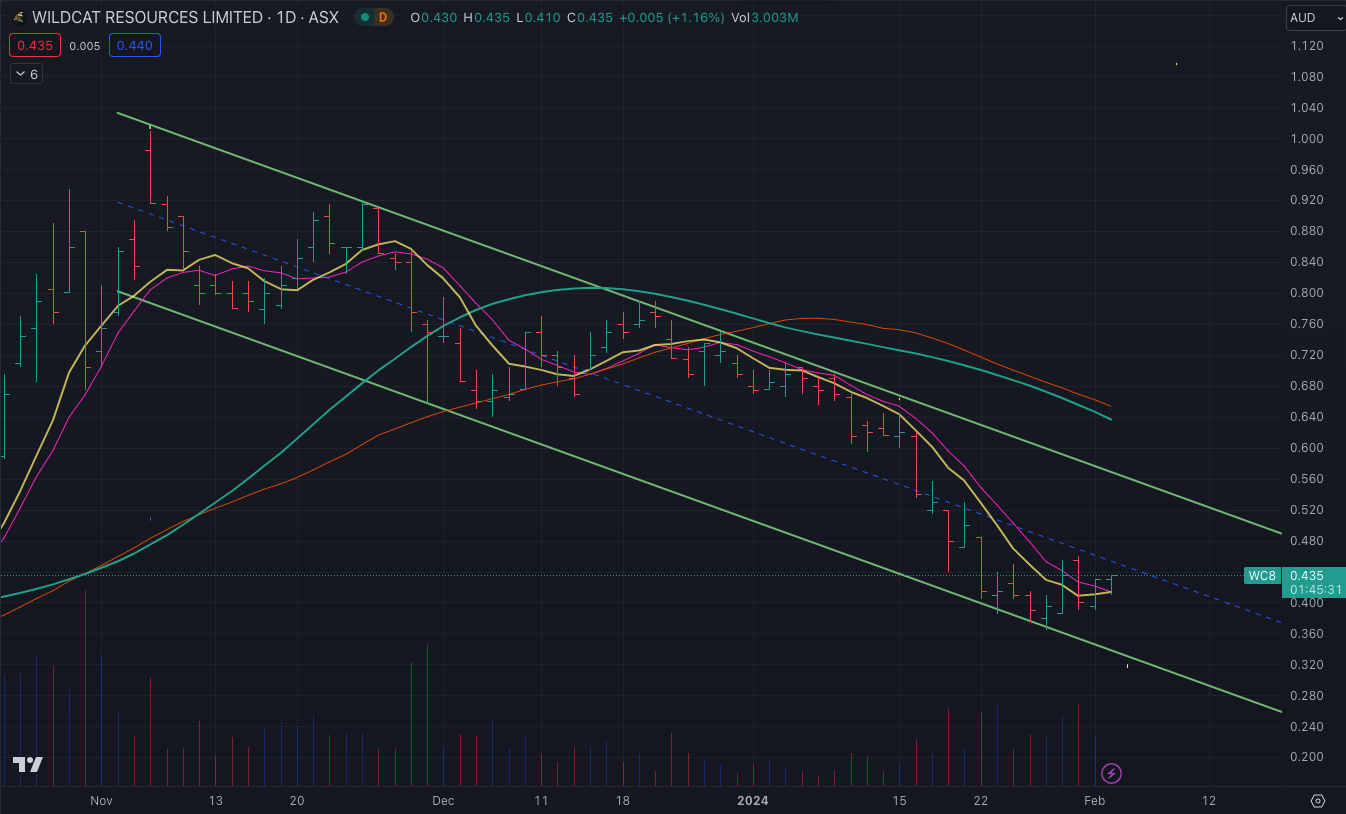Click the 01:45:31 bar countdown label
1346x814 pixels.
pos(1313,590)
